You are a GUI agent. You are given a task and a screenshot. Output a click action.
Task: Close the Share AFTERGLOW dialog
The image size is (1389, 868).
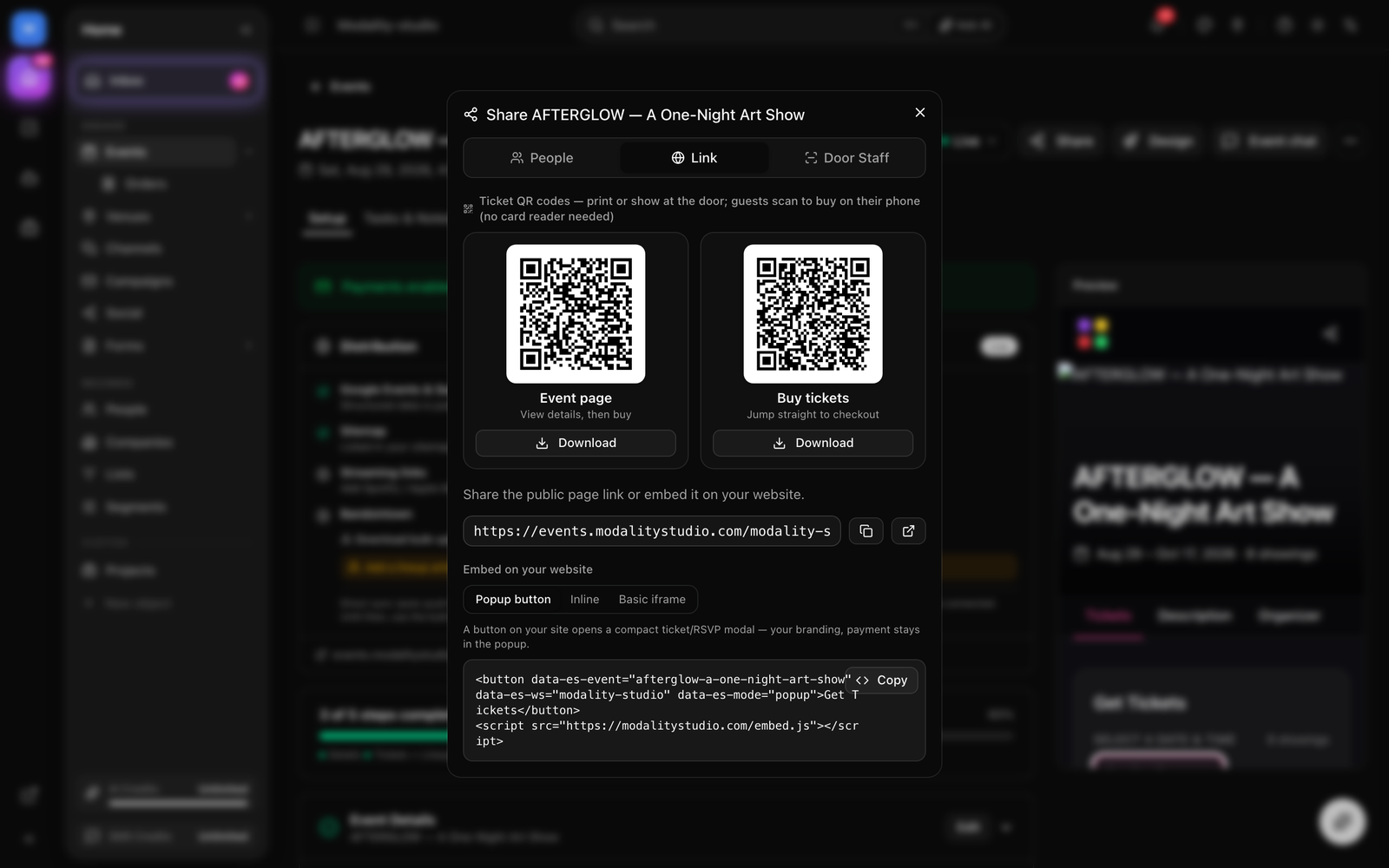point(920,113)
